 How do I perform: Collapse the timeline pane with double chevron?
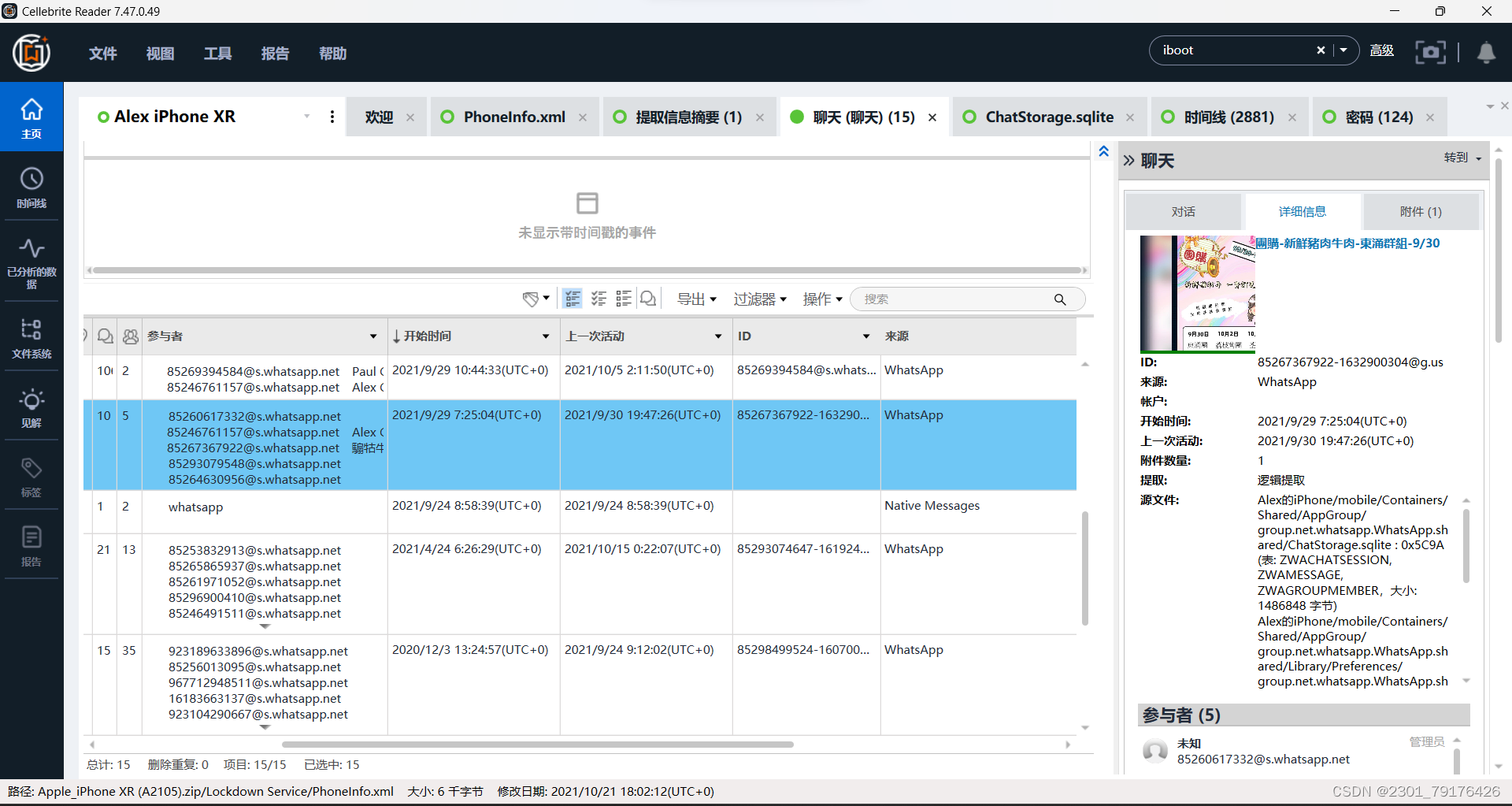pos(1104,151)
